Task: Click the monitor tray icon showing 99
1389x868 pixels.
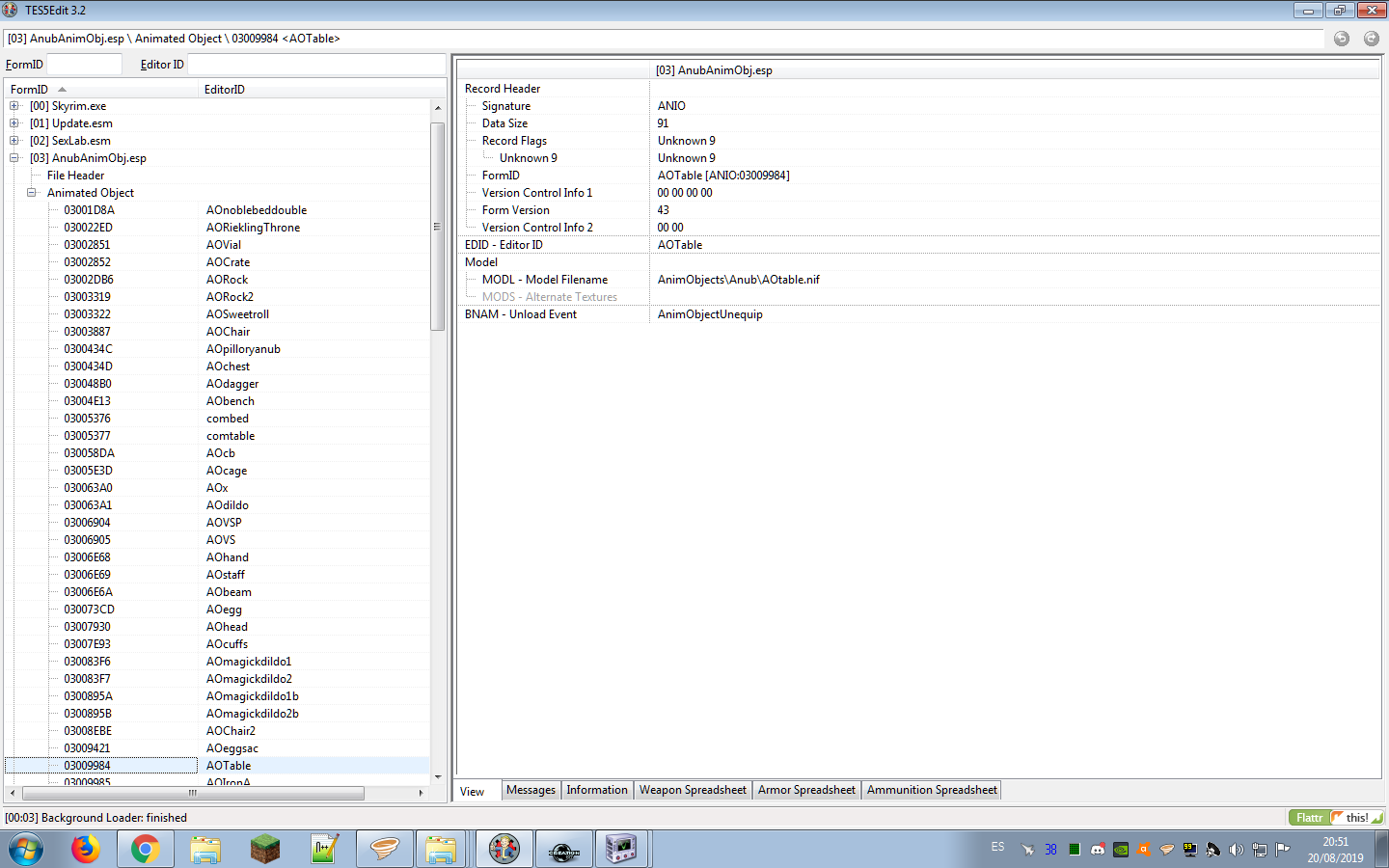Action: point(1190,850)
